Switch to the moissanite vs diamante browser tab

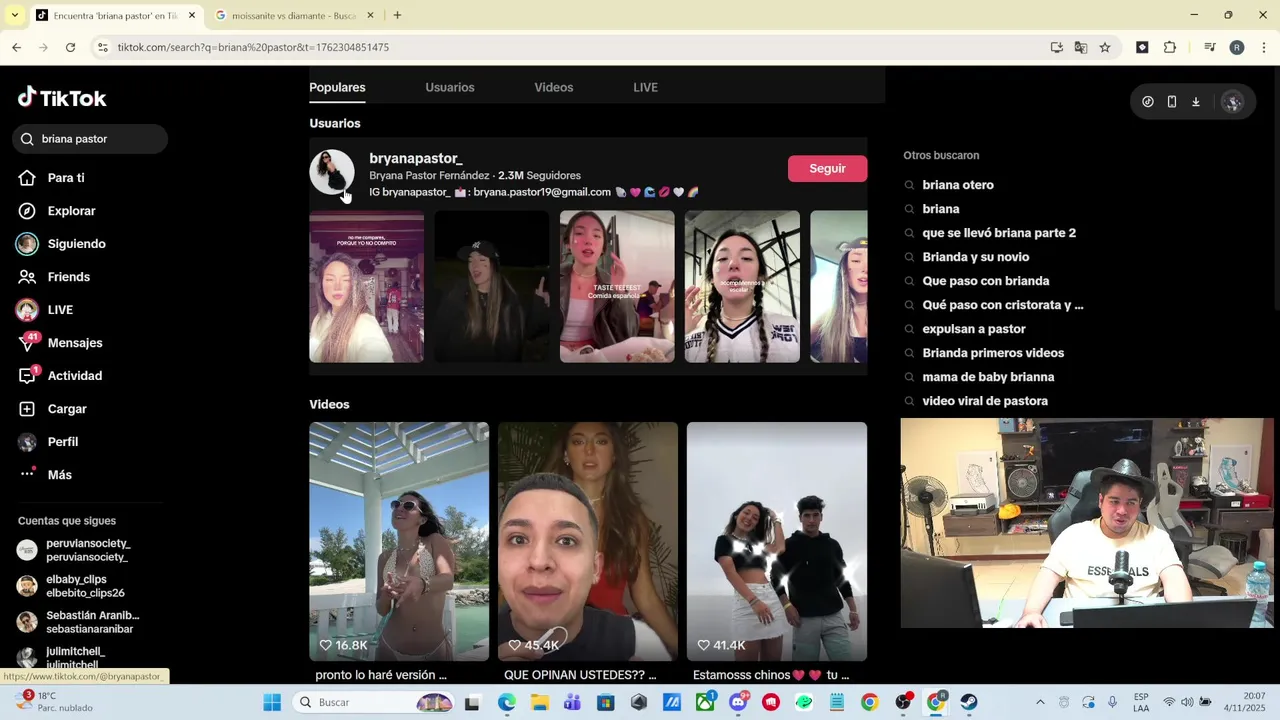pyautogui.click(x=294, y=16)
